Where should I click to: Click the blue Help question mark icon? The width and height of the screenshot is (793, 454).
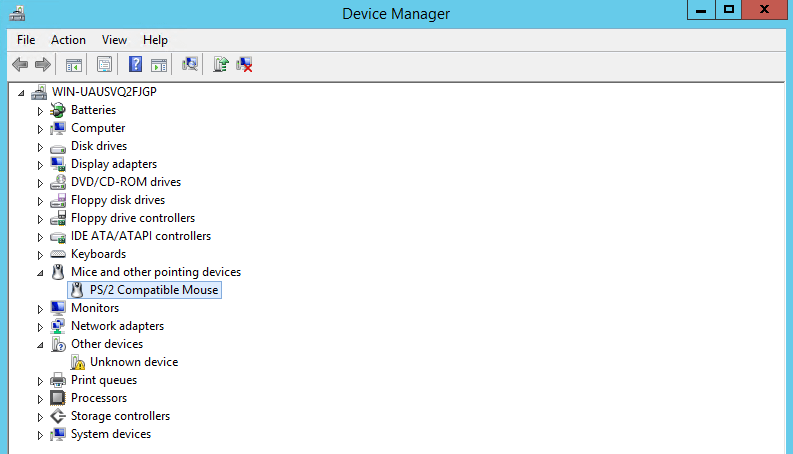[135, 65]
